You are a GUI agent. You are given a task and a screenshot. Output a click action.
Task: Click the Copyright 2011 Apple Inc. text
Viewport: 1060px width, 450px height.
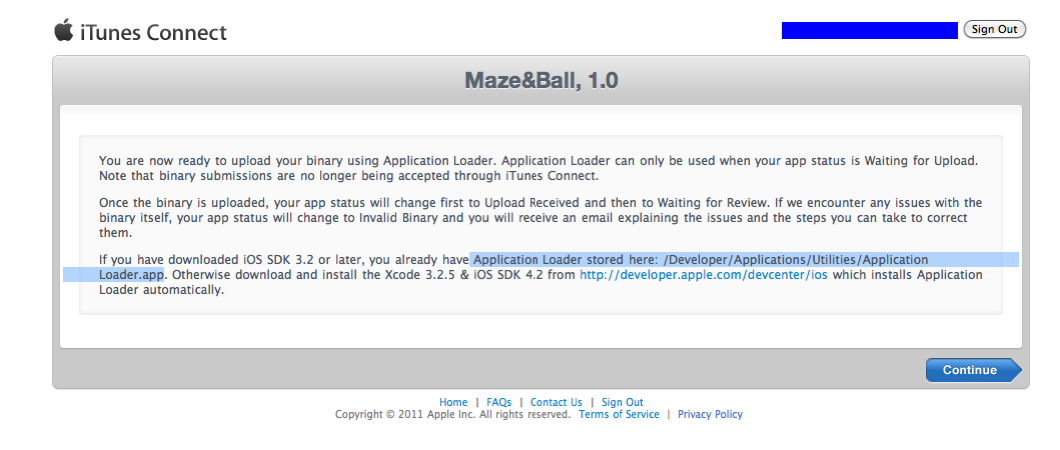pos(452,414)
